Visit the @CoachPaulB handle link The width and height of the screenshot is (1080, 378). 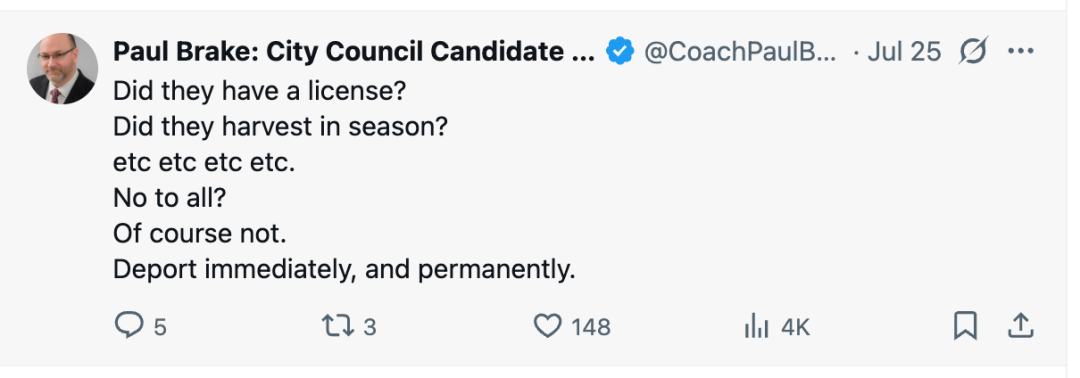pyautogui.click(x=740, y=51)
